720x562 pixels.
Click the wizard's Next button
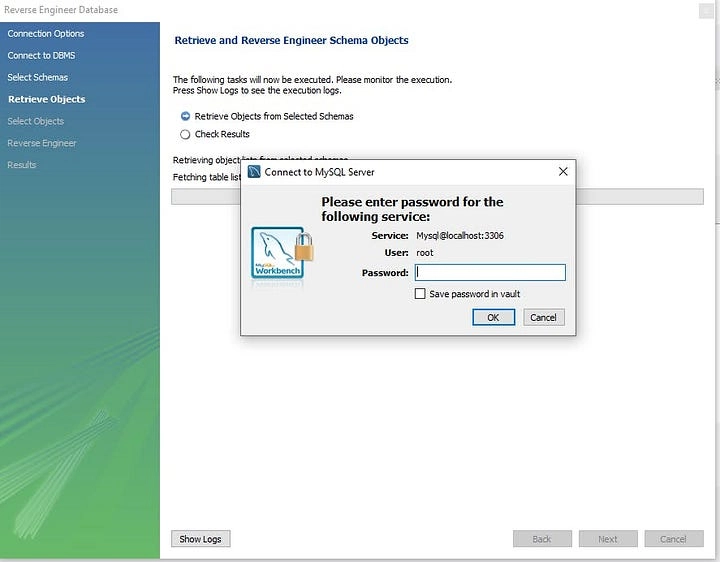coord(607,539)
